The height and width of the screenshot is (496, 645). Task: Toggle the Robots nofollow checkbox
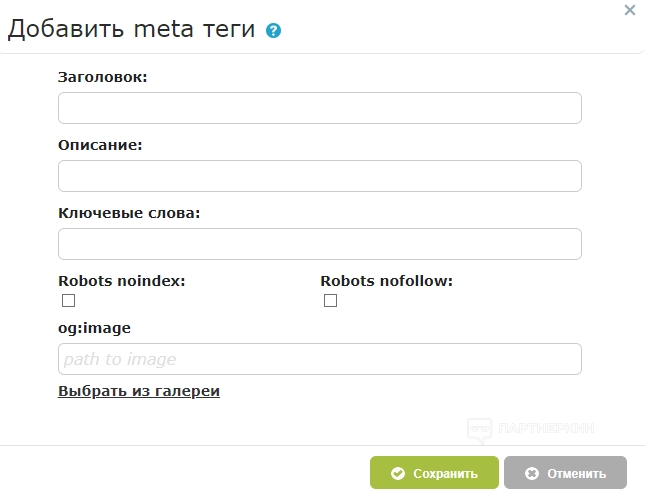tap(330, 301)
